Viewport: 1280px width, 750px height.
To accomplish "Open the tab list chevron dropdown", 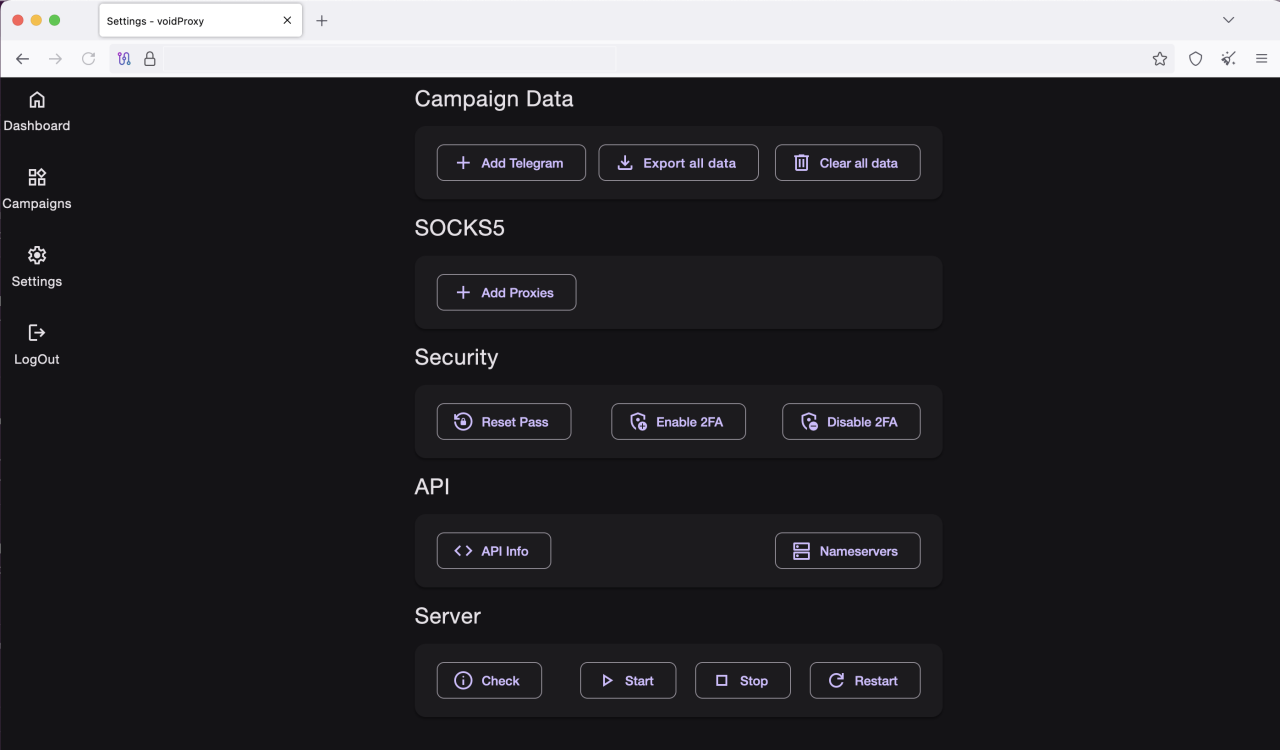I will coord(1228,20).
